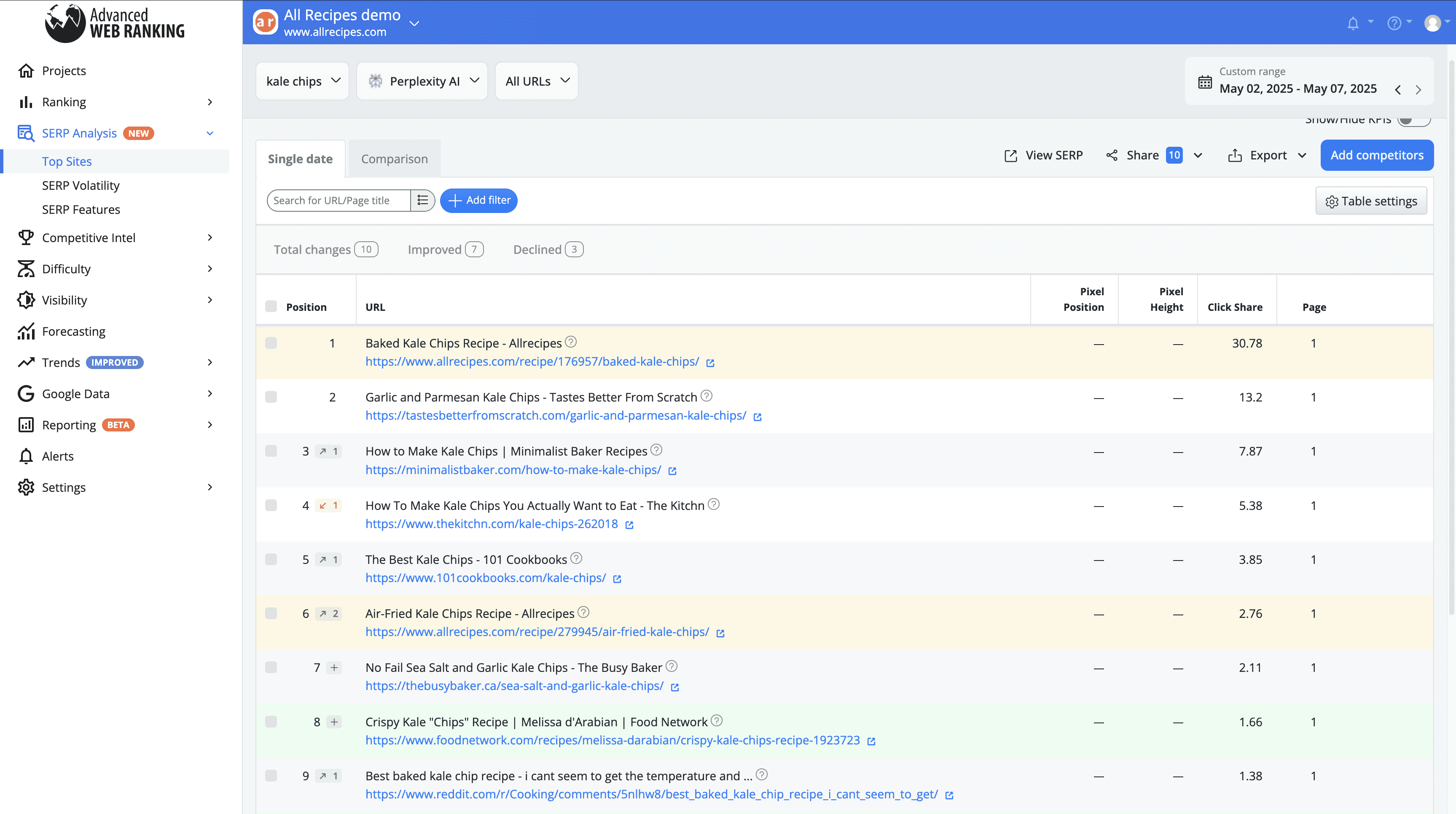Click info icon next to 101 Cookbooks title
Viewport: 1456px width, 814px height.
576,558
